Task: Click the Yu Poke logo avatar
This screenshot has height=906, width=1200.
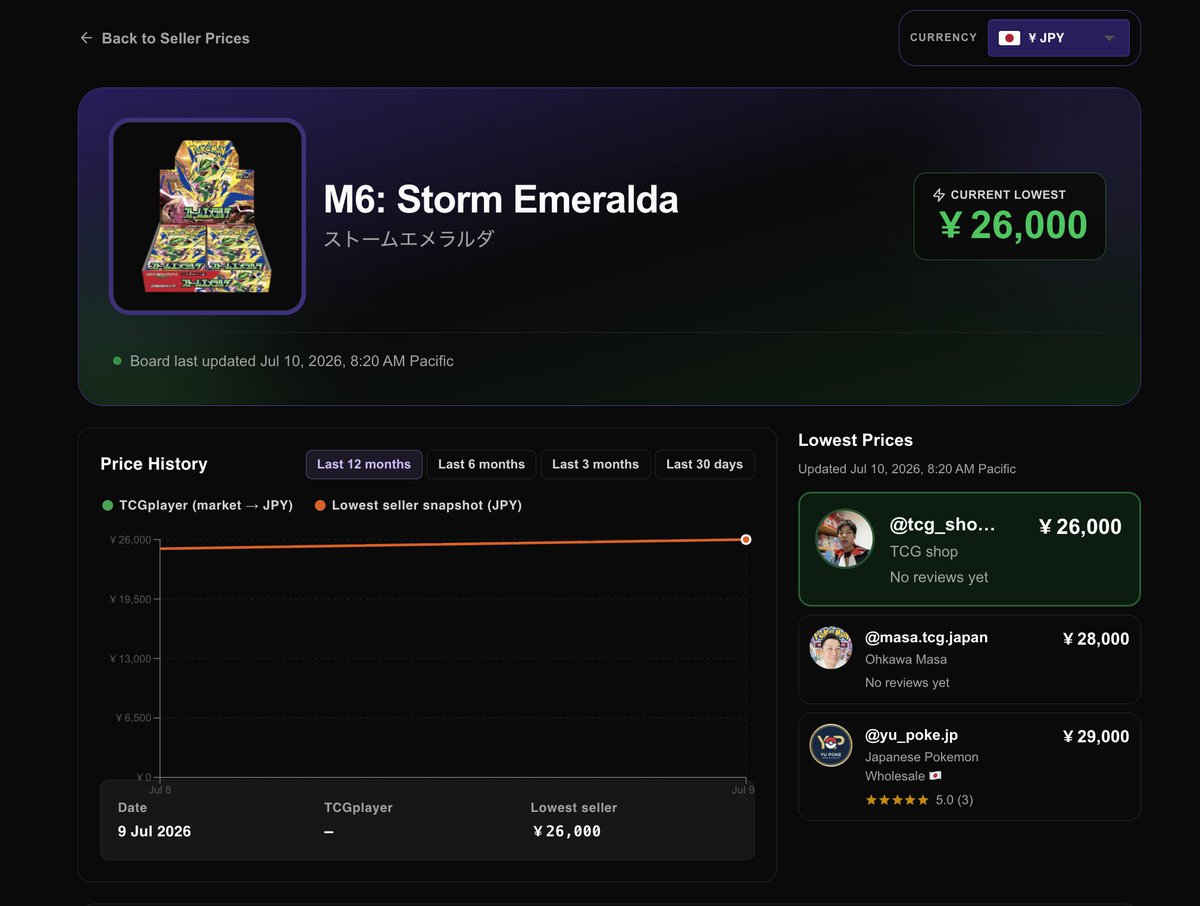Action: coord(830,745)
